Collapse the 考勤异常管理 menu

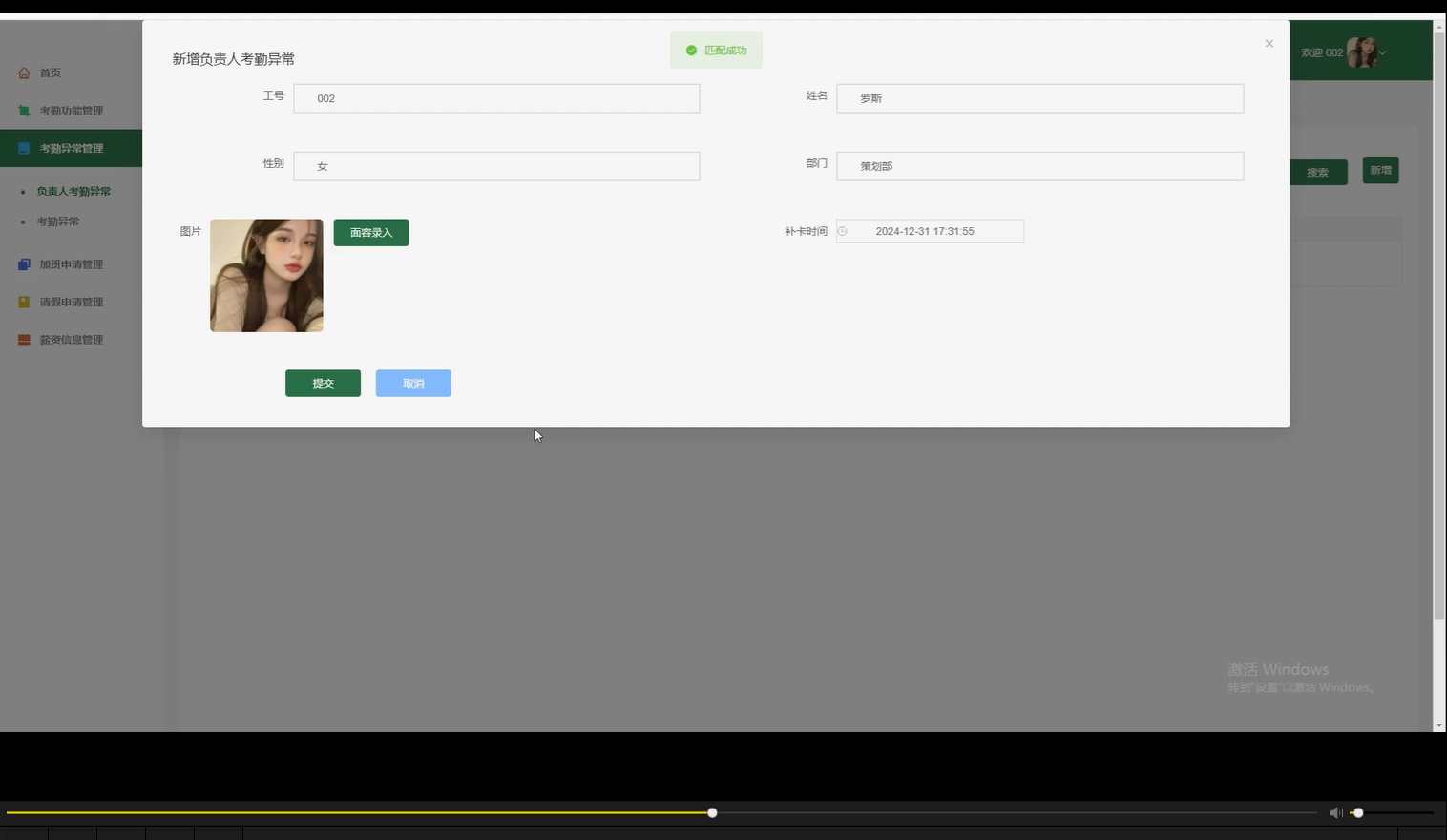pos(71,148)
